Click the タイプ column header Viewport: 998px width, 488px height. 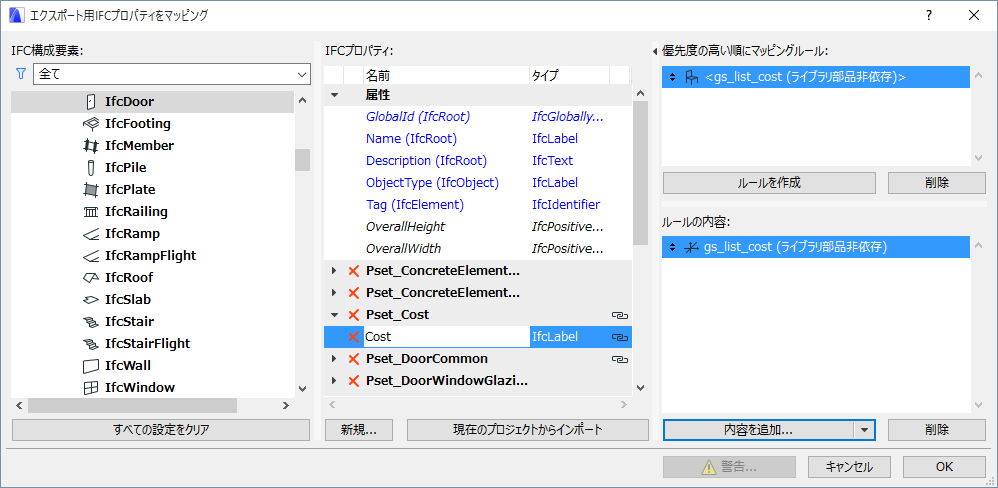click(569, 76)
